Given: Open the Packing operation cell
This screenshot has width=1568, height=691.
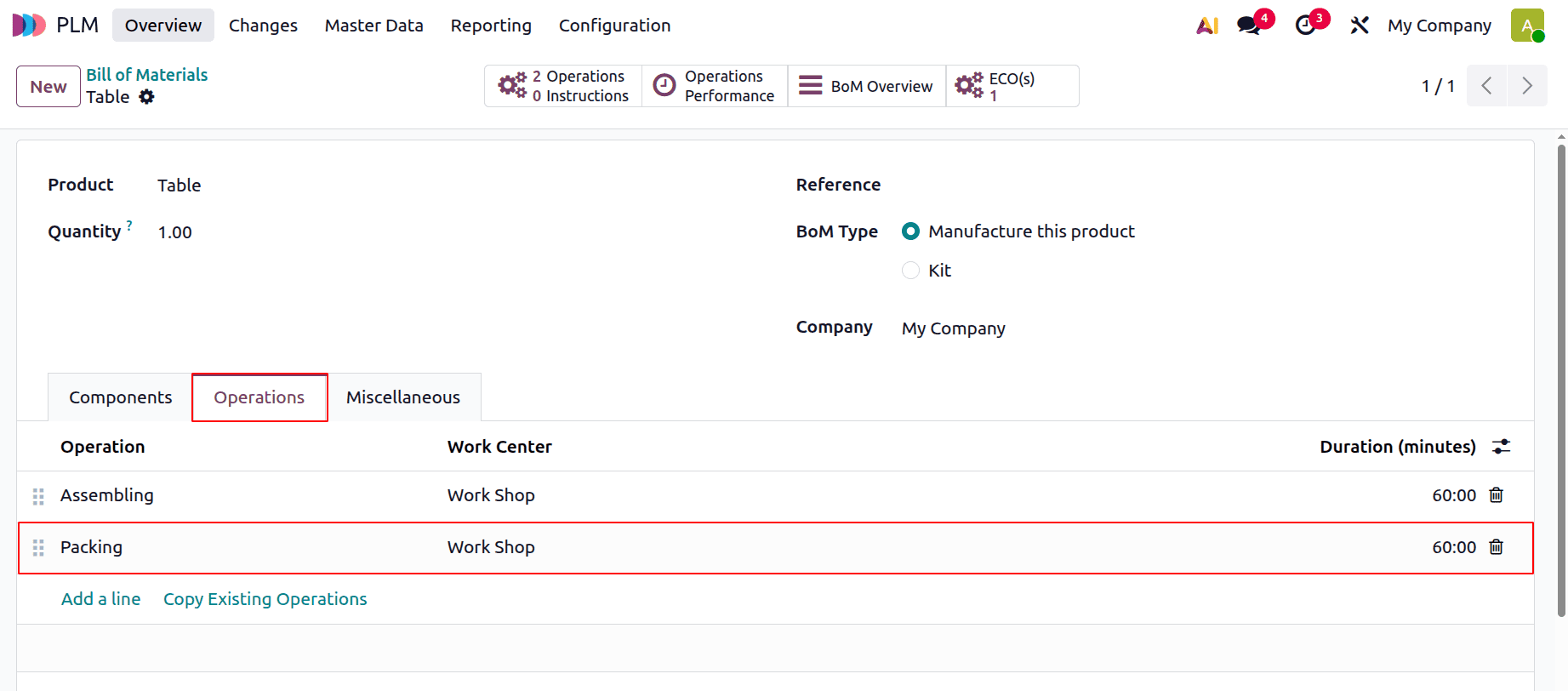Looking at the screenshot, I should [91, 547].
